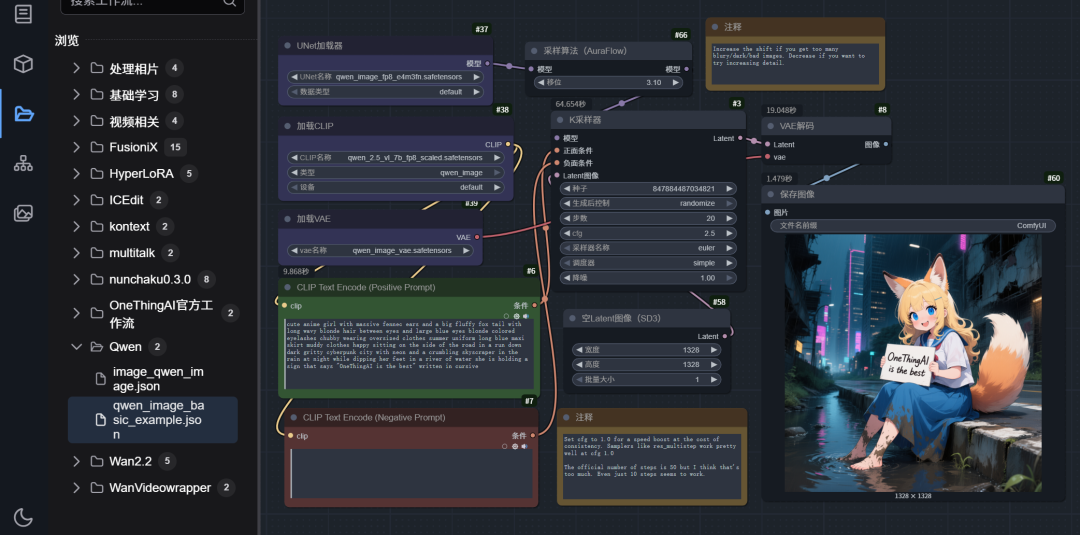Click the workflows open-folder icon in sidebar

click(23, 113)
